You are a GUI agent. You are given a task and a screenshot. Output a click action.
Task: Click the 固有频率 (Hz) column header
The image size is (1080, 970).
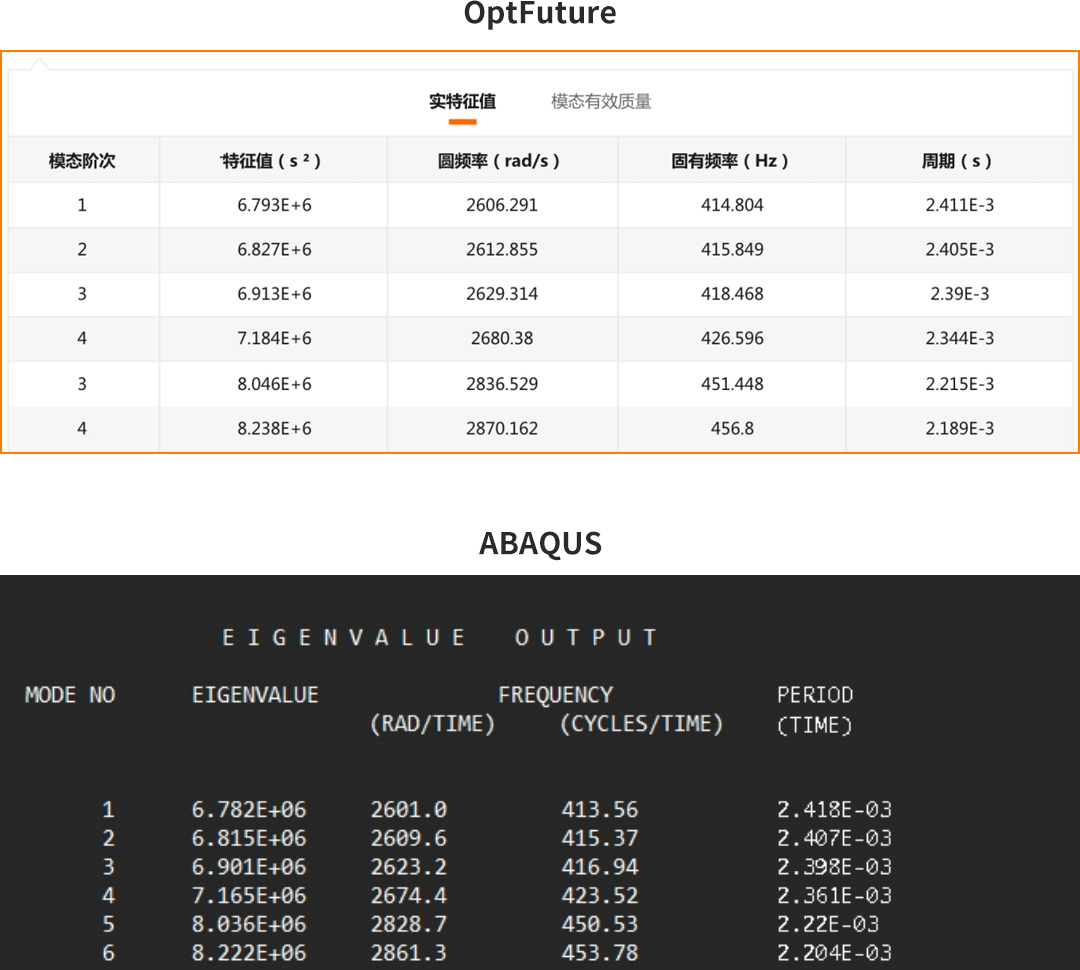730,161
